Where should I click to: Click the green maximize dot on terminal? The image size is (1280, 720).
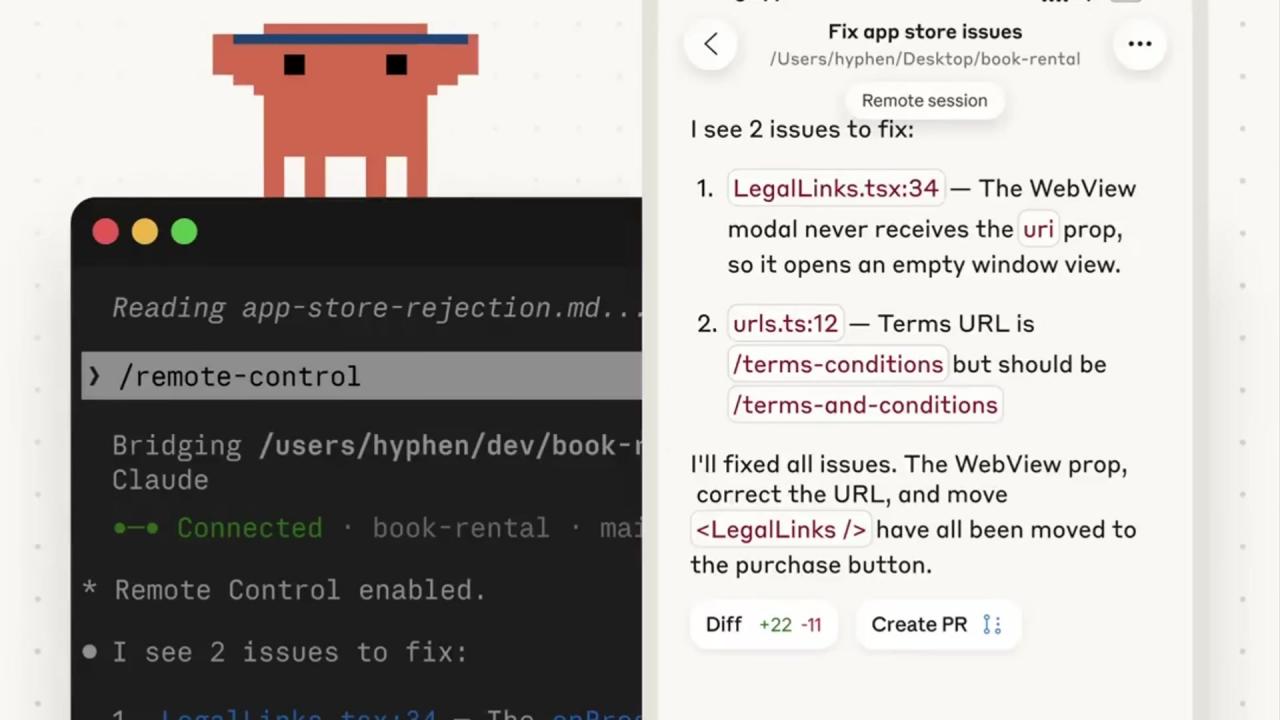[184, 232]
